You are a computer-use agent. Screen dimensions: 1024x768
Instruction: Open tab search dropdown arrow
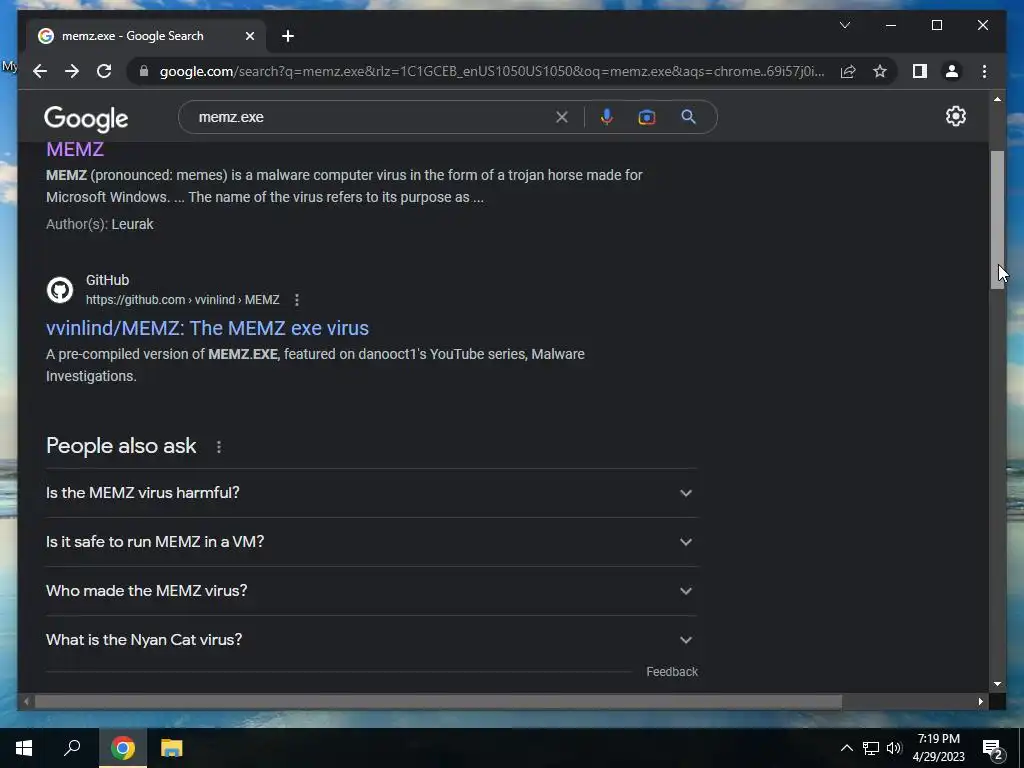tap(844, 25)
